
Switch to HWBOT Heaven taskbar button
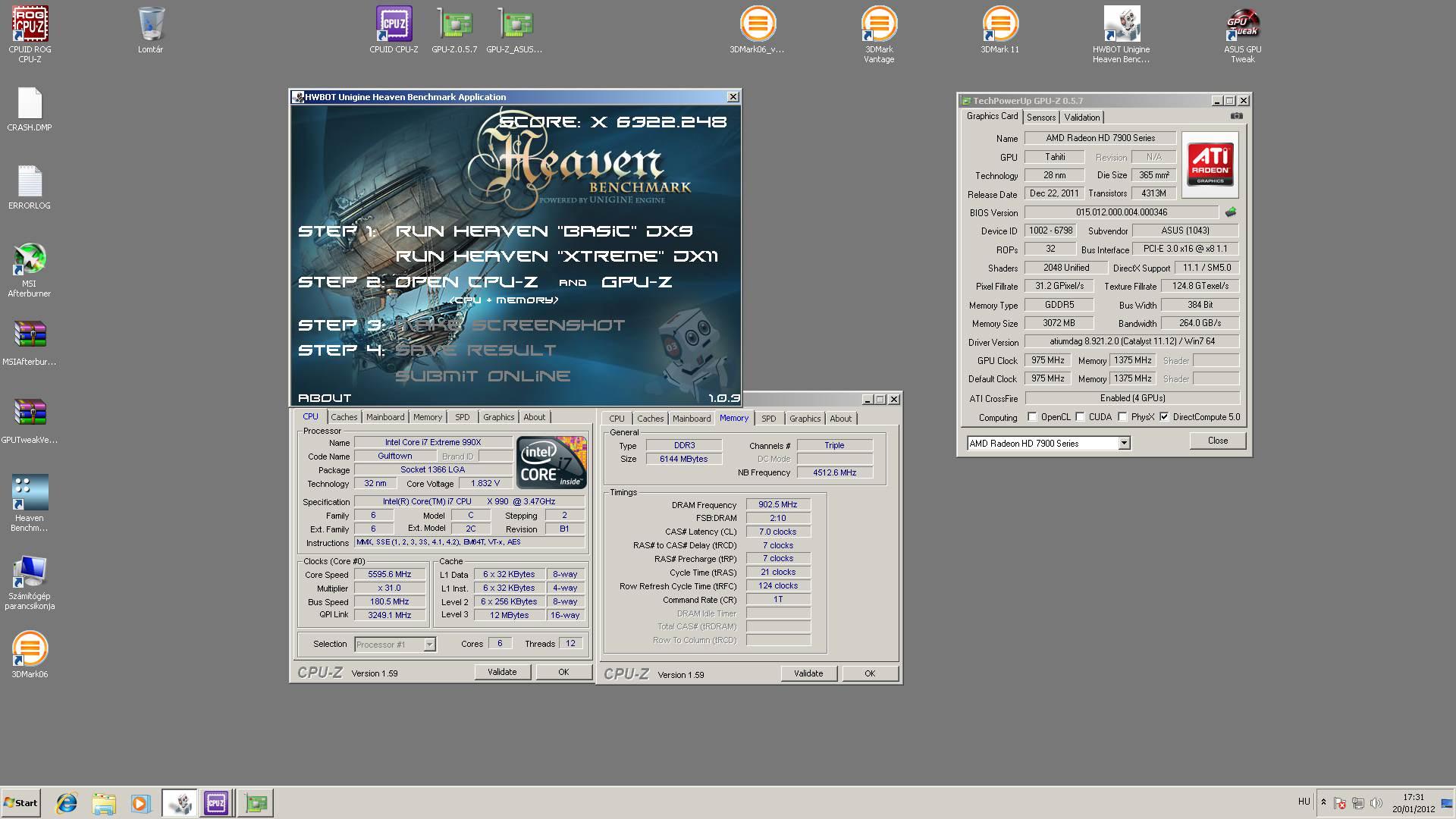click(x=180, y=803)
